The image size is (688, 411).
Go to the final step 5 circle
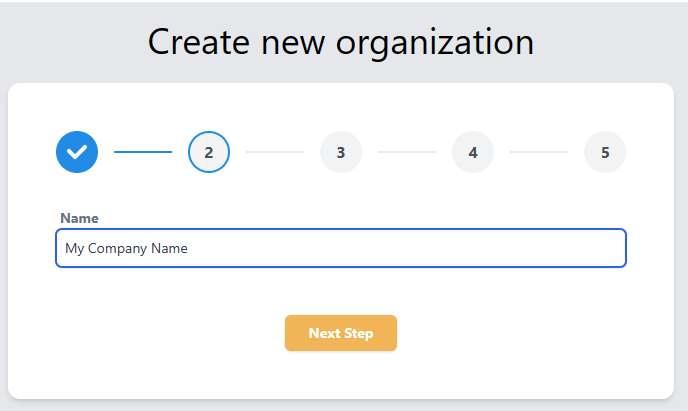tap(605, 152)
